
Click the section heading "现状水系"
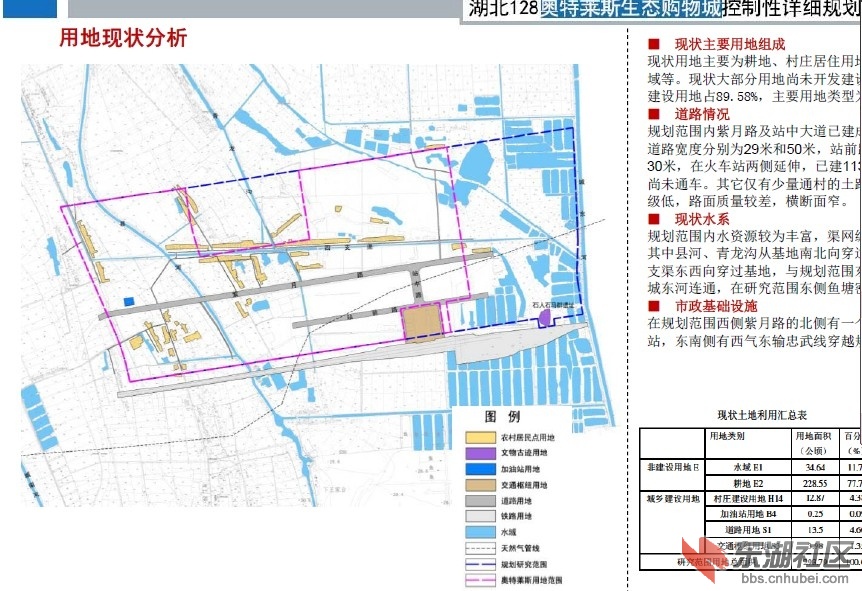[702, 219]
